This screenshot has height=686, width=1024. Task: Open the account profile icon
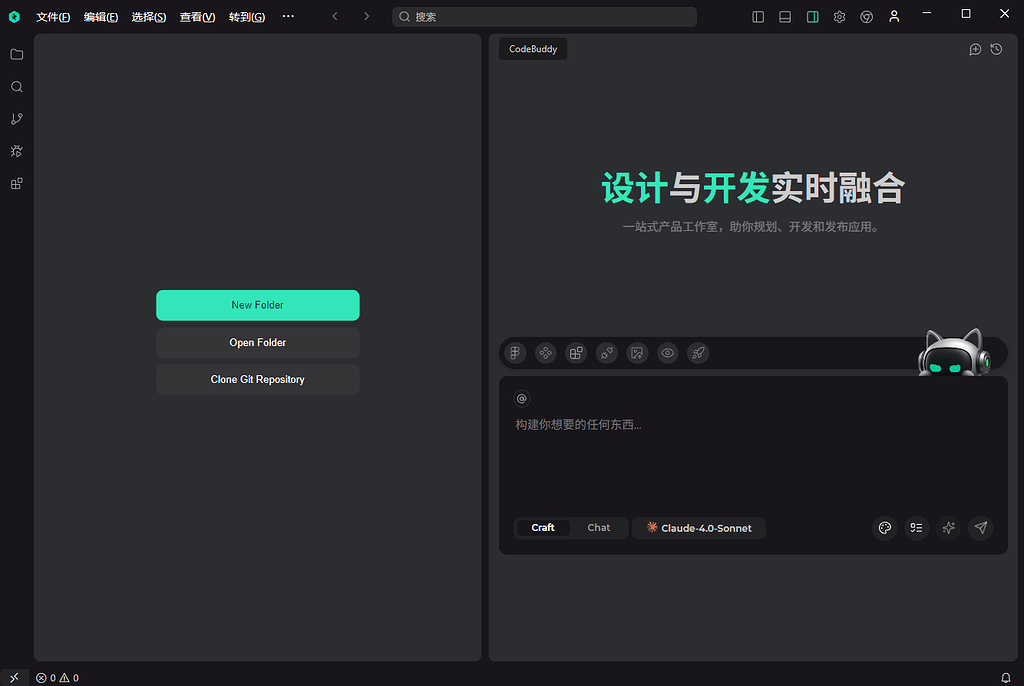click(x=894, y=17)
